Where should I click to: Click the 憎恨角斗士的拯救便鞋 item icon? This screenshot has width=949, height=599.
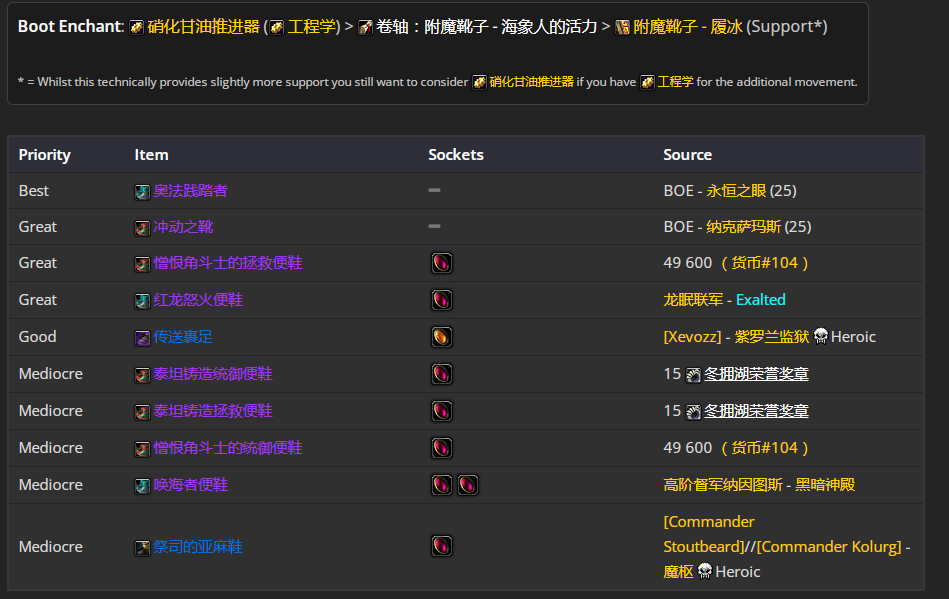point(142,264)
